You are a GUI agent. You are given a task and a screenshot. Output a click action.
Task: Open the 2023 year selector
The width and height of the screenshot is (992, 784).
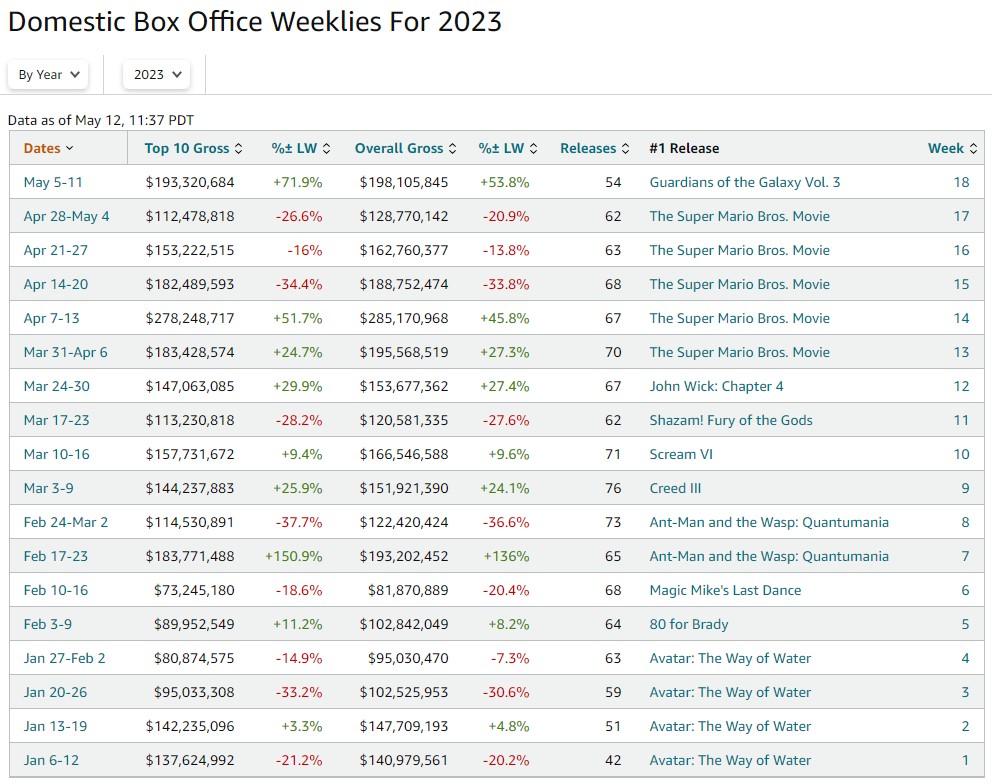tap(155, 74)
